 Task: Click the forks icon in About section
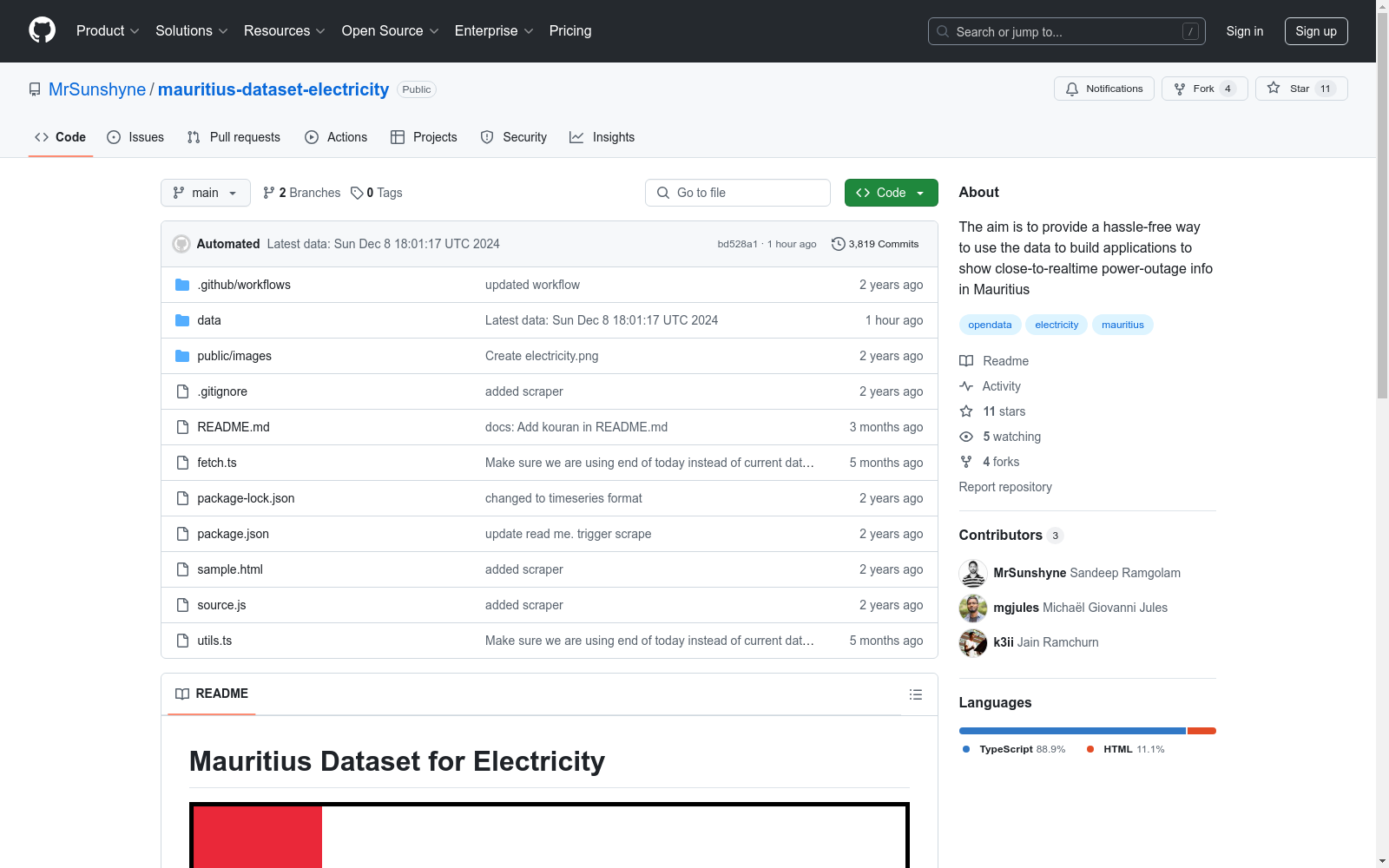[966, 462]
